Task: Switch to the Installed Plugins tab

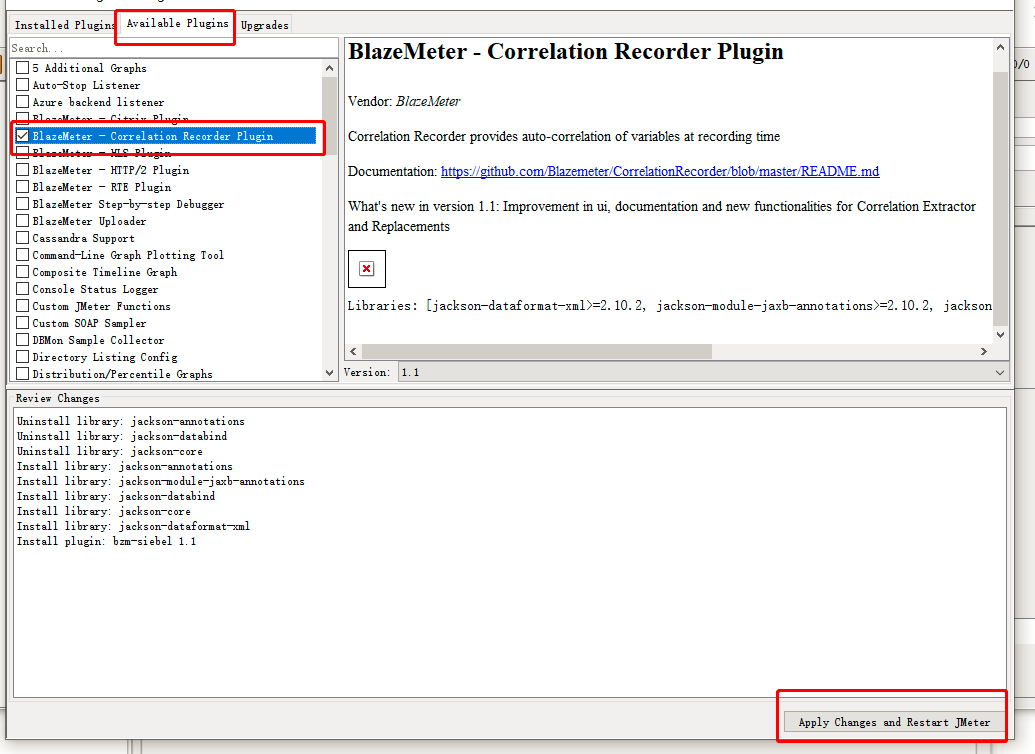Action: (x=64, y=24)
